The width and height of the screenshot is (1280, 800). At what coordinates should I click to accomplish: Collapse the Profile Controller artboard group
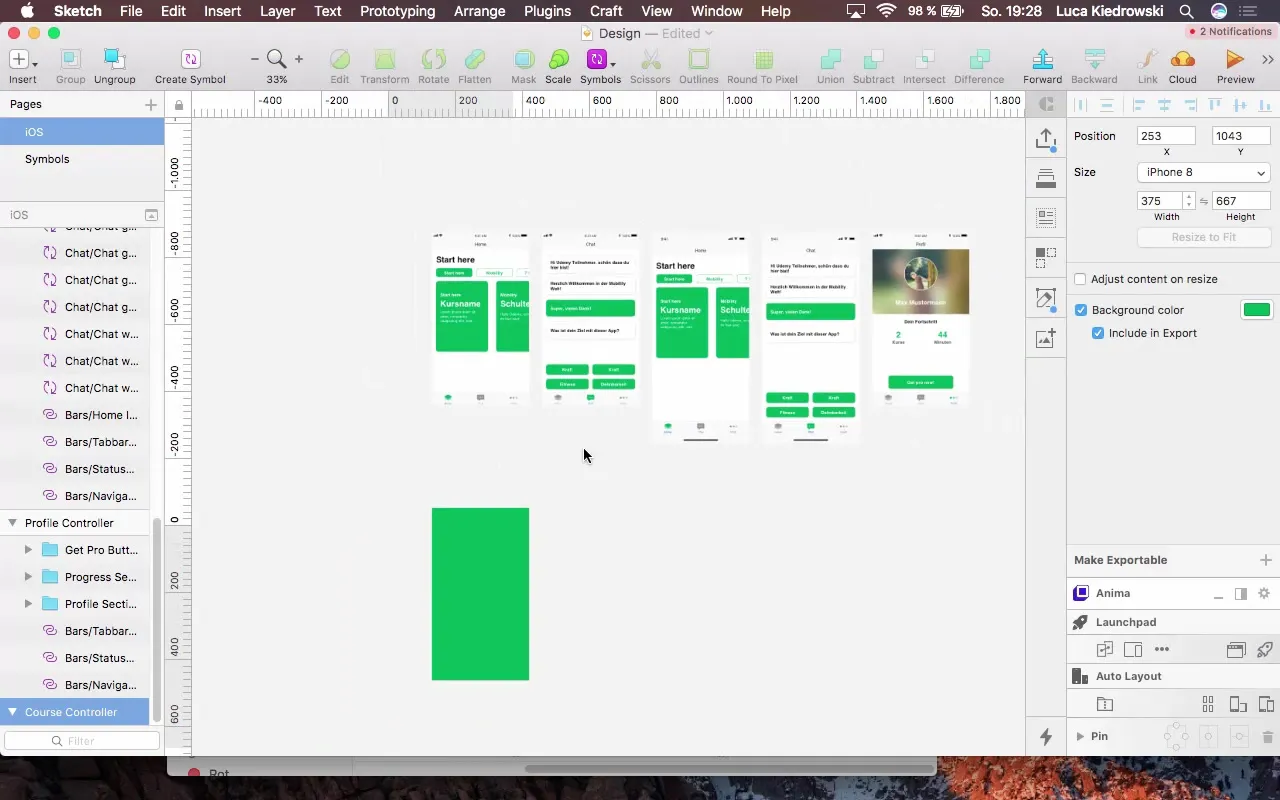tap(13, 523)
